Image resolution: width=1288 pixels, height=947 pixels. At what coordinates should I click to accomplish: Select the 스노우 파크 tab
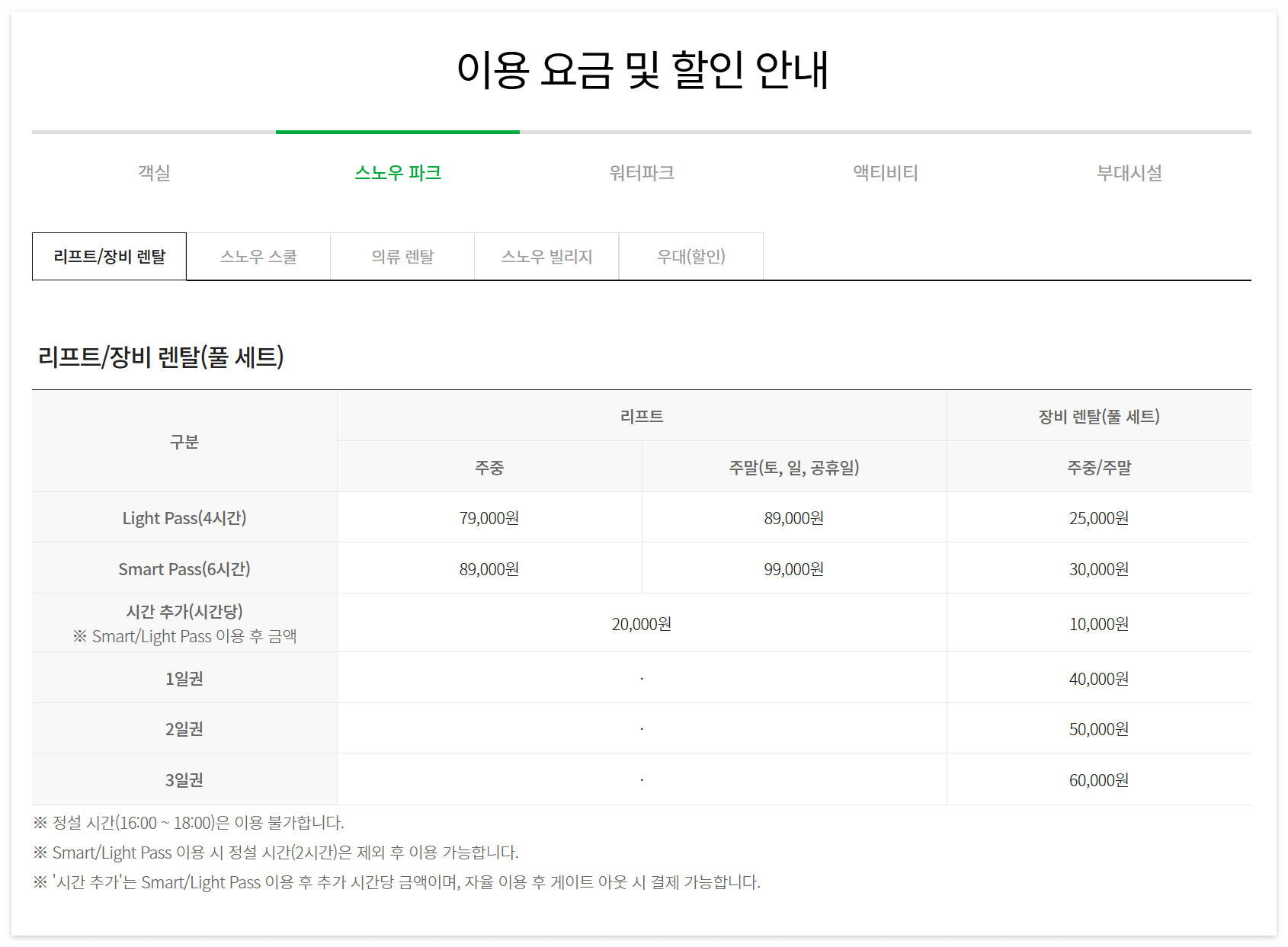coord(399,172)
